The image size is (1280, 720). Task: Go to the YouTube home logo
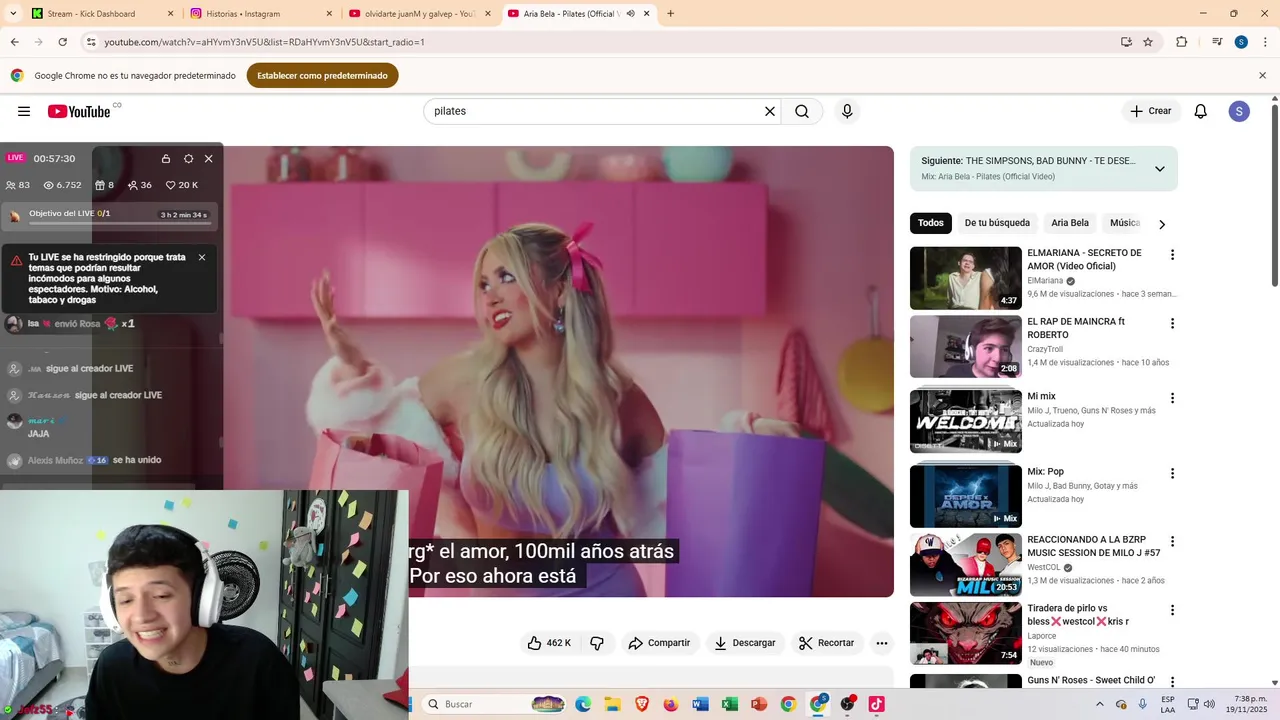(x=79, y=111)
